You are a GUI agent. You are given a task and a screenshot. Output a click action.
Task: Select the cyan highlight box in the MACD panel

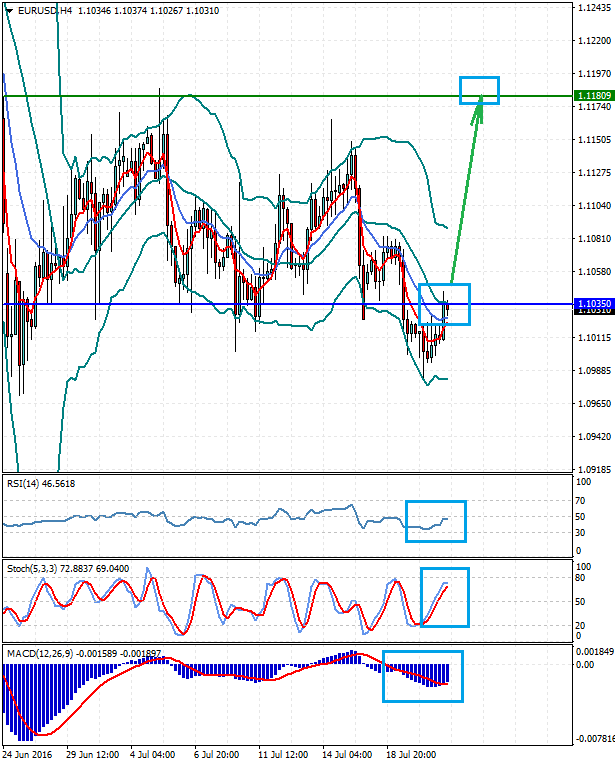[x=423, y=675]
